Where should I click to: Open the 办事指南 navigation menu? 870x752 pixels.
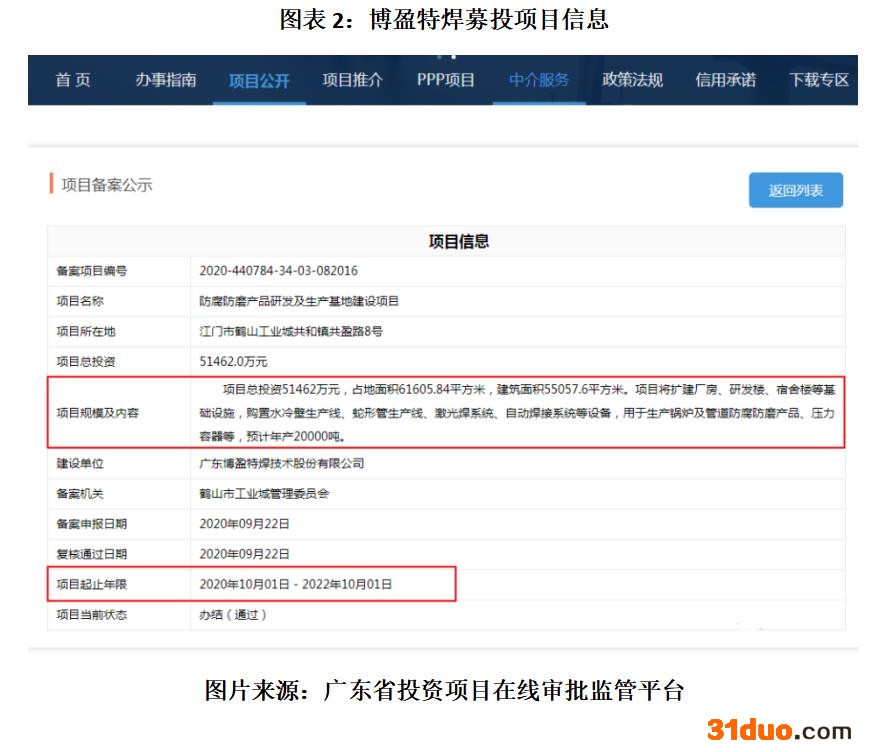point(166,80)
